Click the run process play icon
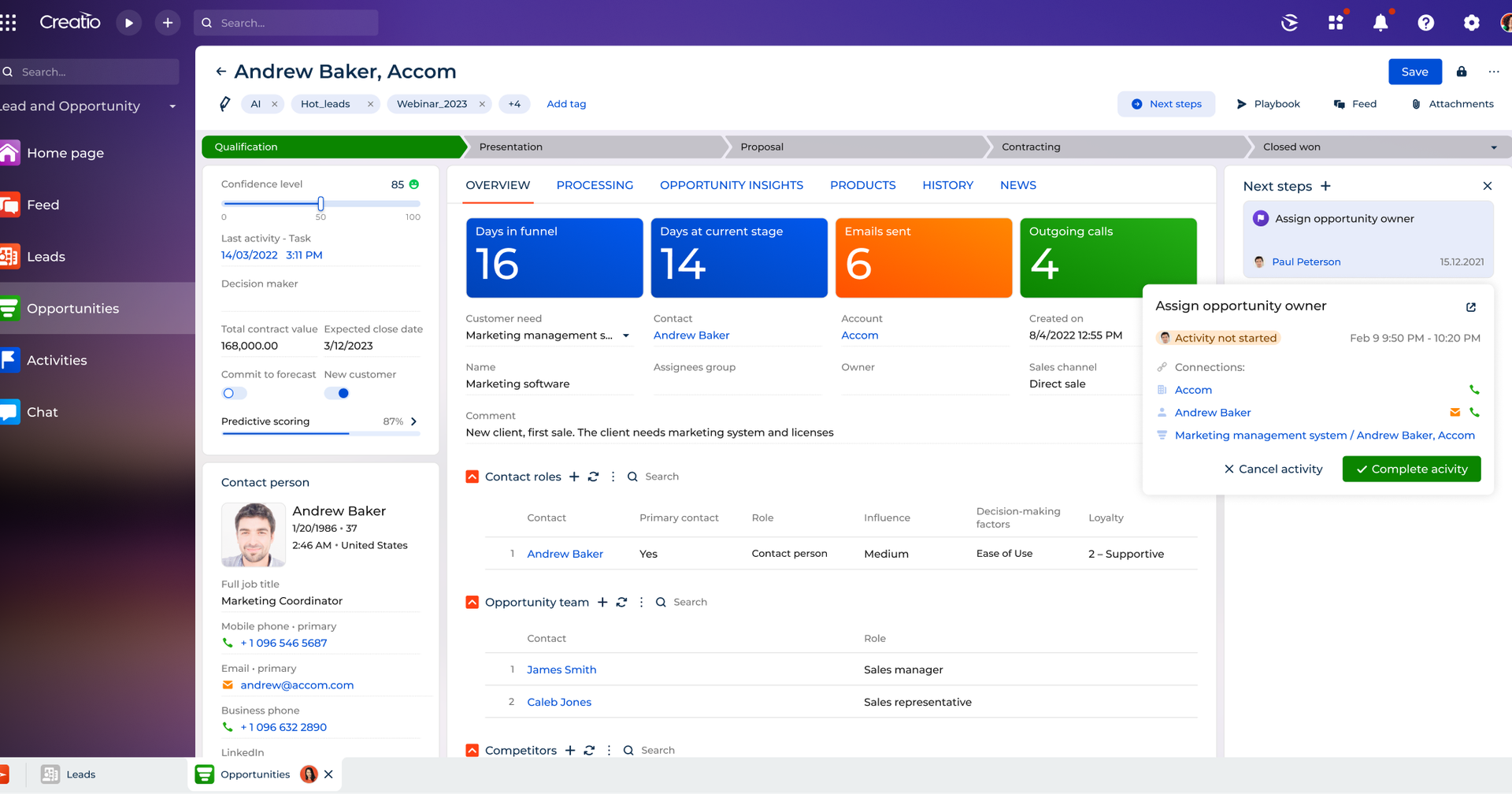This screenshot has height=794, width=1512. [x=129, y=23]
